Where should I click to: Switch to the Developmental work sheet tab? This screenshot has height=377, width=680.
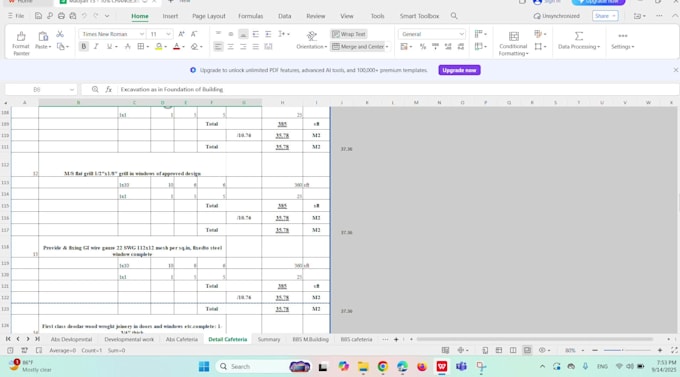click(x=129, y=339)
